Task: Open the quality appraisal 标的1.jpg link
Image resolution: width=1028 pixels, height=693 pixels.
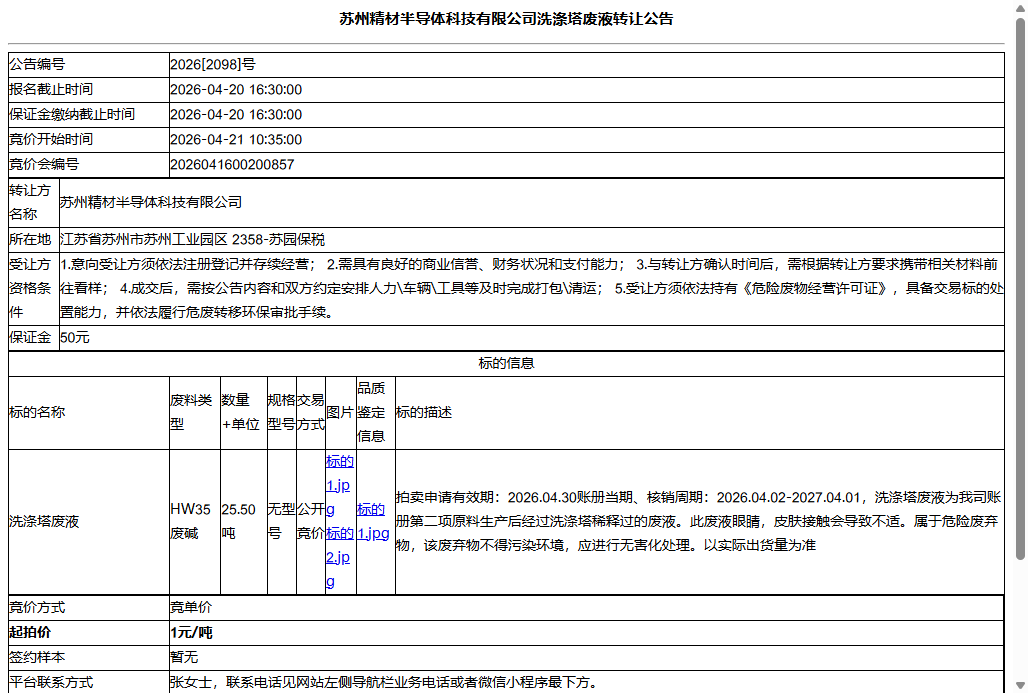Action: point(373,521)
